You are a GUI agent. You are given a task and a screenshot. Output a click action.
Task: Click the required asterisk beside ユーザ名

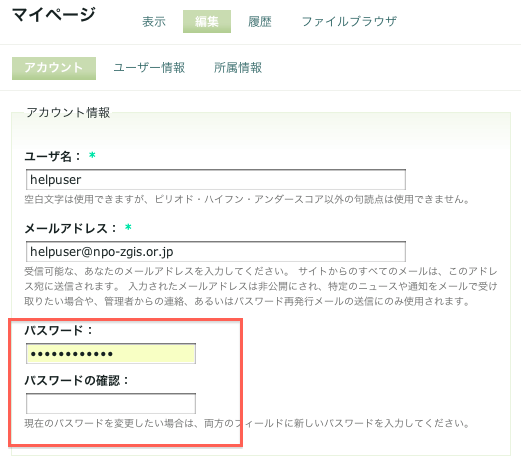coord(92,155)
